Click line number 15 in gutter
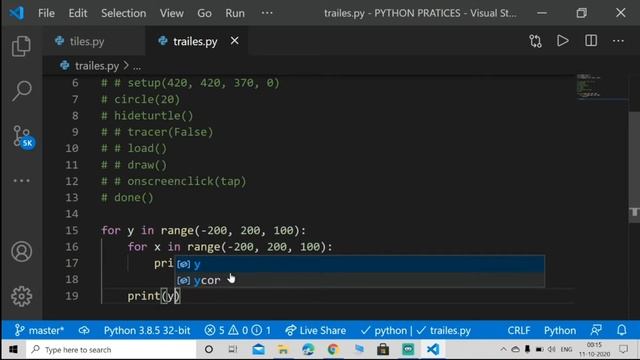This screenshot has width=640, height=360. (71, 230)
